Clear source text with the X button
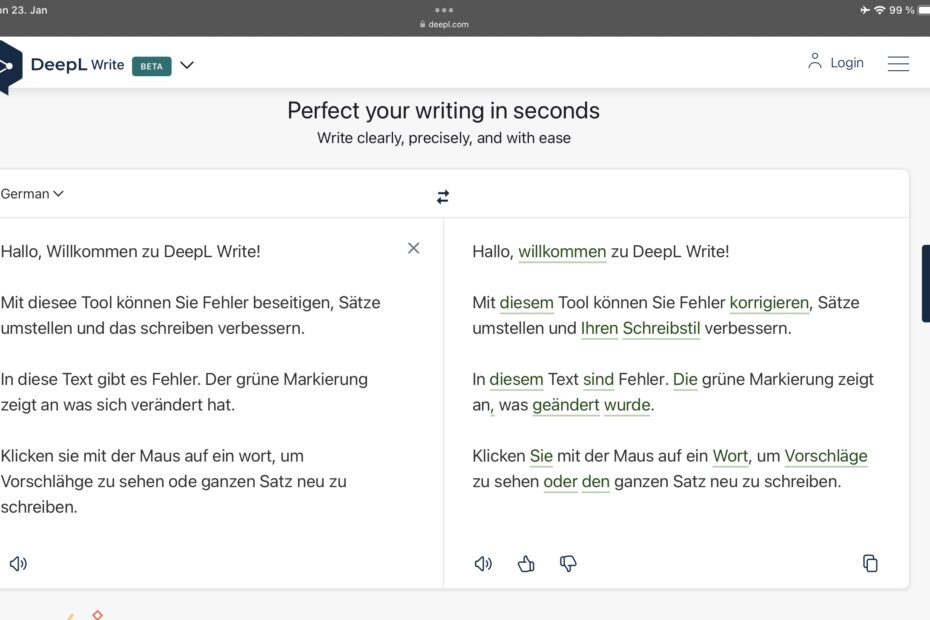 pos(413,248)
